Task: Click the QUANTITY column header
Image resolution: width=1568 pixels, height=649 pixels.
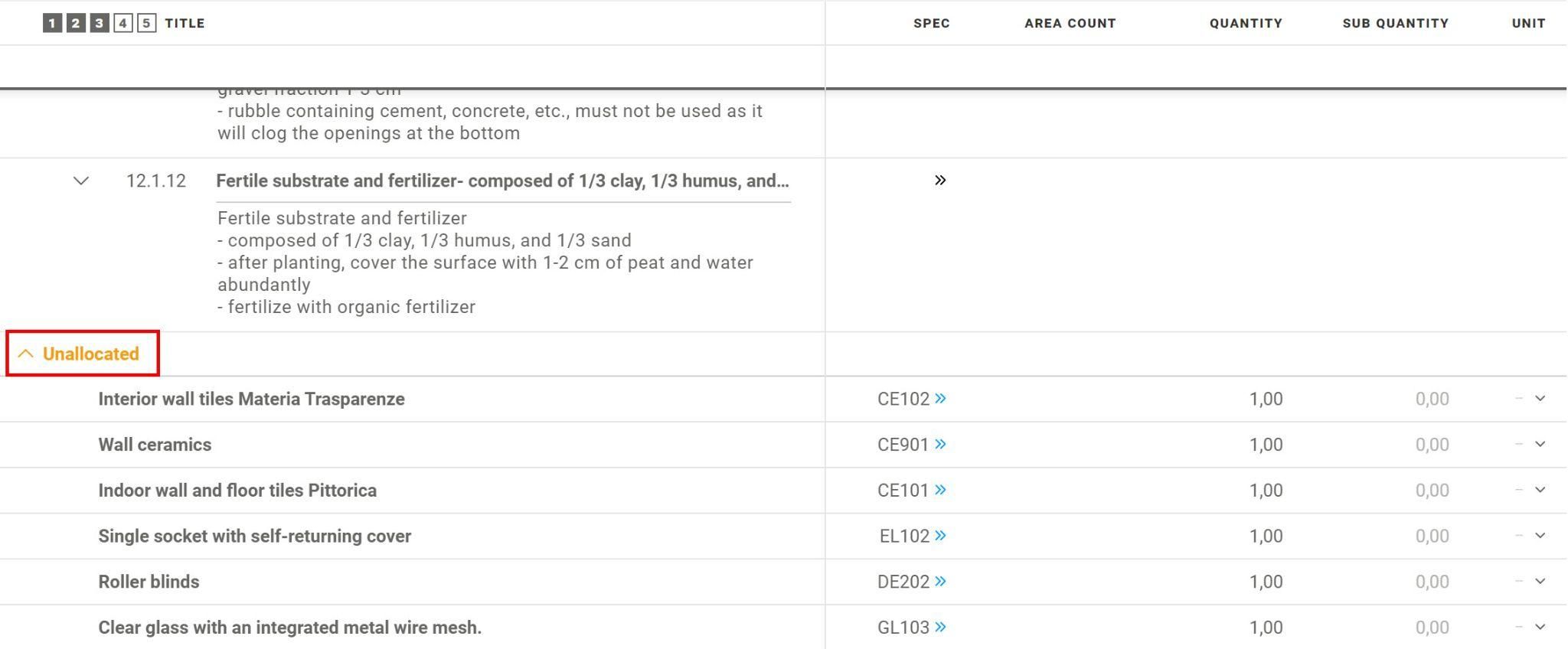Action: pyautogui.click(x=1246, y=24)
